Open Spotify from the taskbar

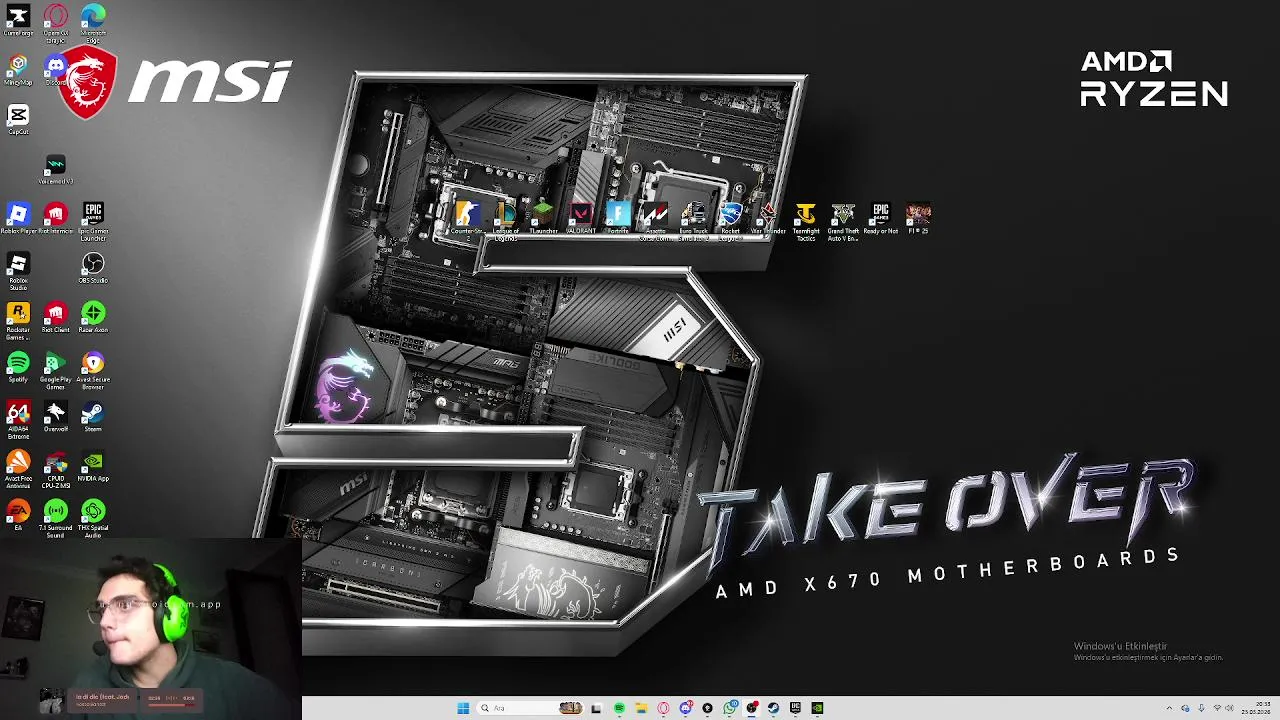619,708
